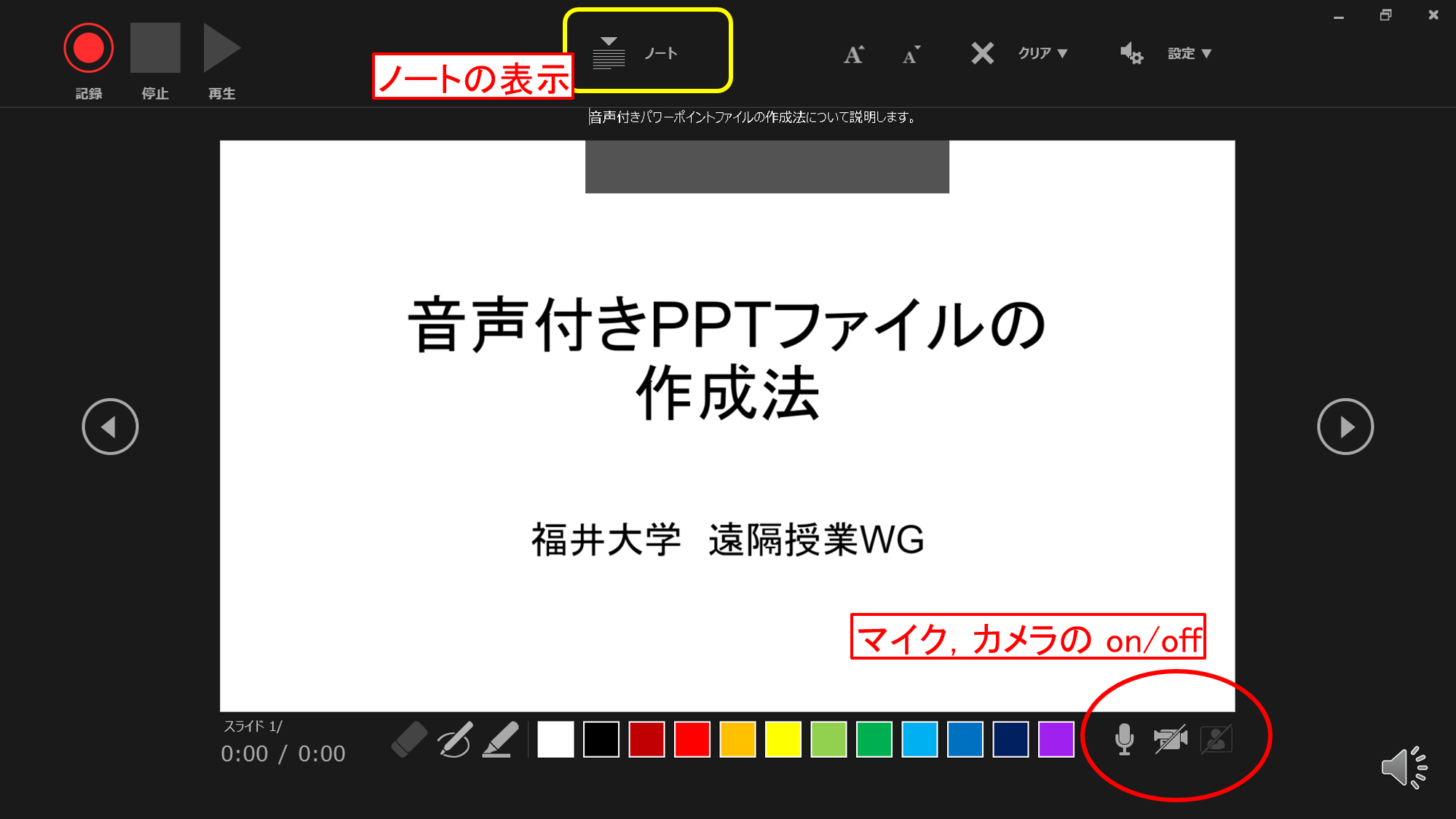This screenshot has height=819, width=1456.
Task: Click the subtitle 福井大学 遠隔授業WG
Action: [727, 539]
